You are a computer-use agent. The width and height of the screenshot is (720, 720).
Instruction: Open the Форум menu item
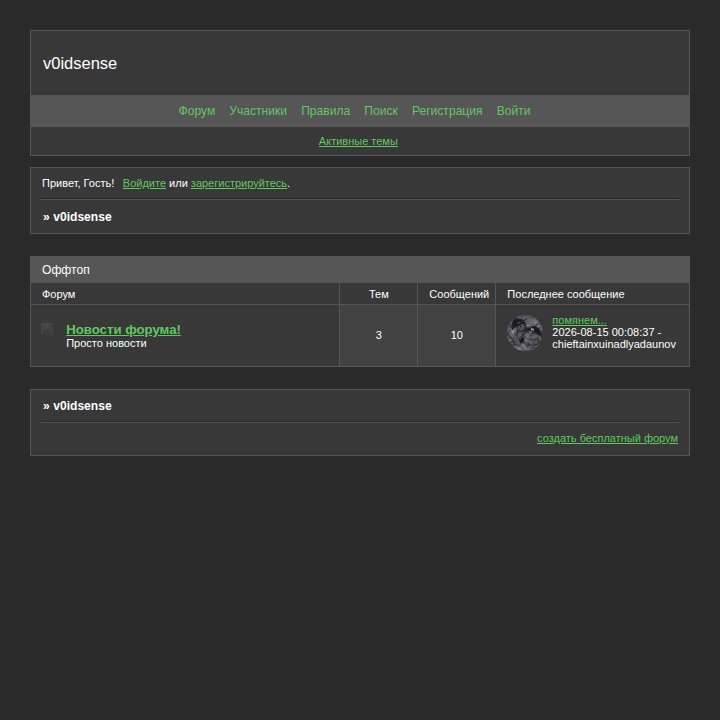tap(197, 111)
